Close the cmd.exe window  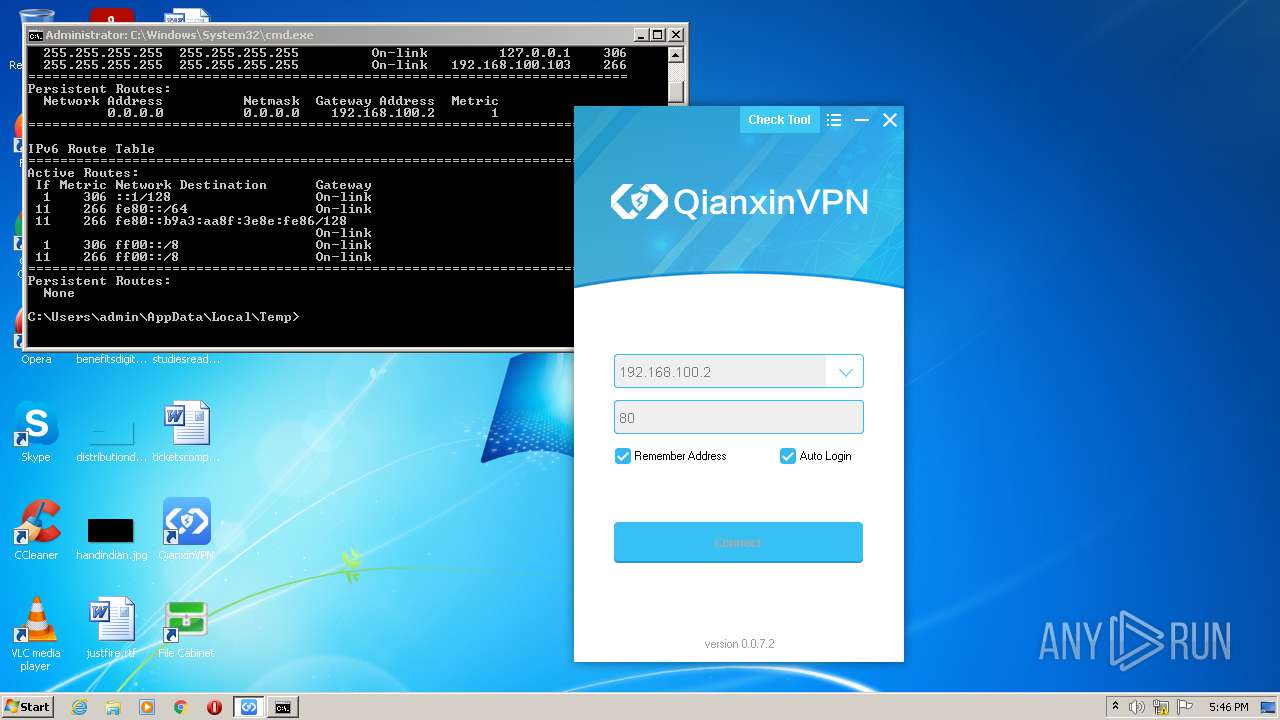(676, 35)
